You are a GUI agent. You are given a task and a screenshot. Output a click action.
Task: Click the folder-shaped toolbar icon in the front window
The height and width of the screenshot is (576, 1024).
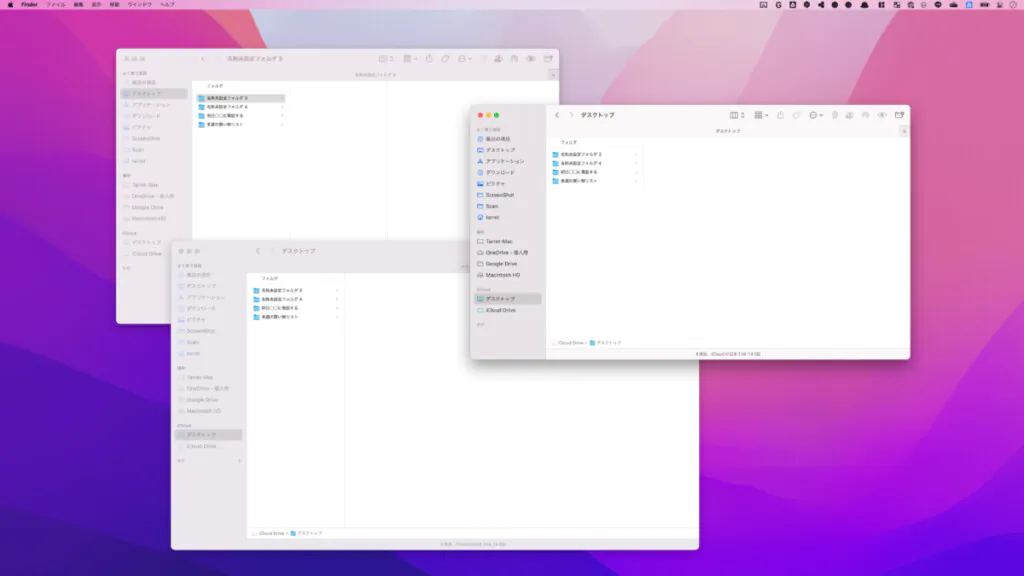pos(899,115)
